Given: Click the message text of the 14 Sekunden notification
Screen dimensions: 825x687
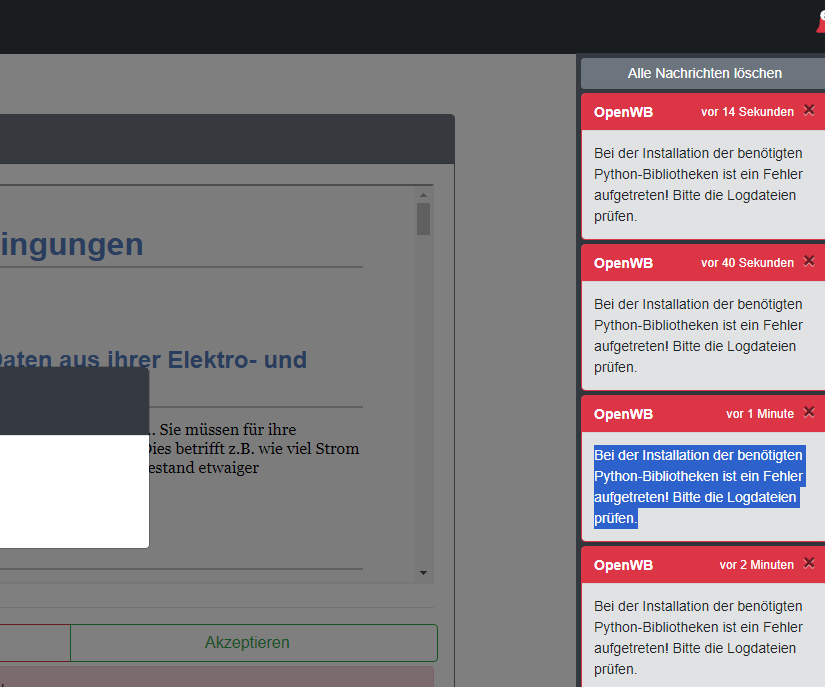Looking at the screenshot, I should click(698, 185).
